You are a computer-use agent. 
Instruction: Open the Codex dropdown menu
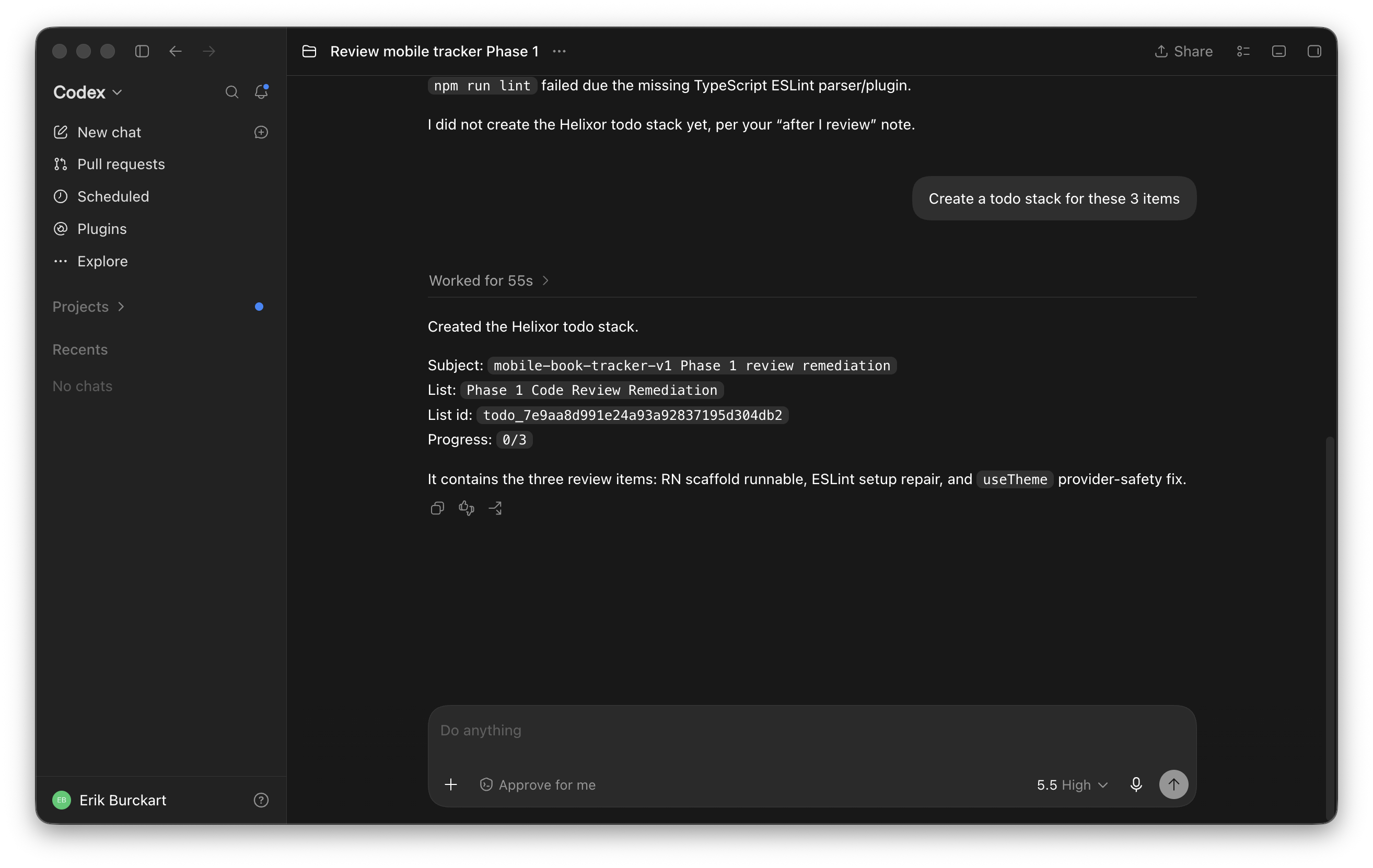tap(88, 92)
